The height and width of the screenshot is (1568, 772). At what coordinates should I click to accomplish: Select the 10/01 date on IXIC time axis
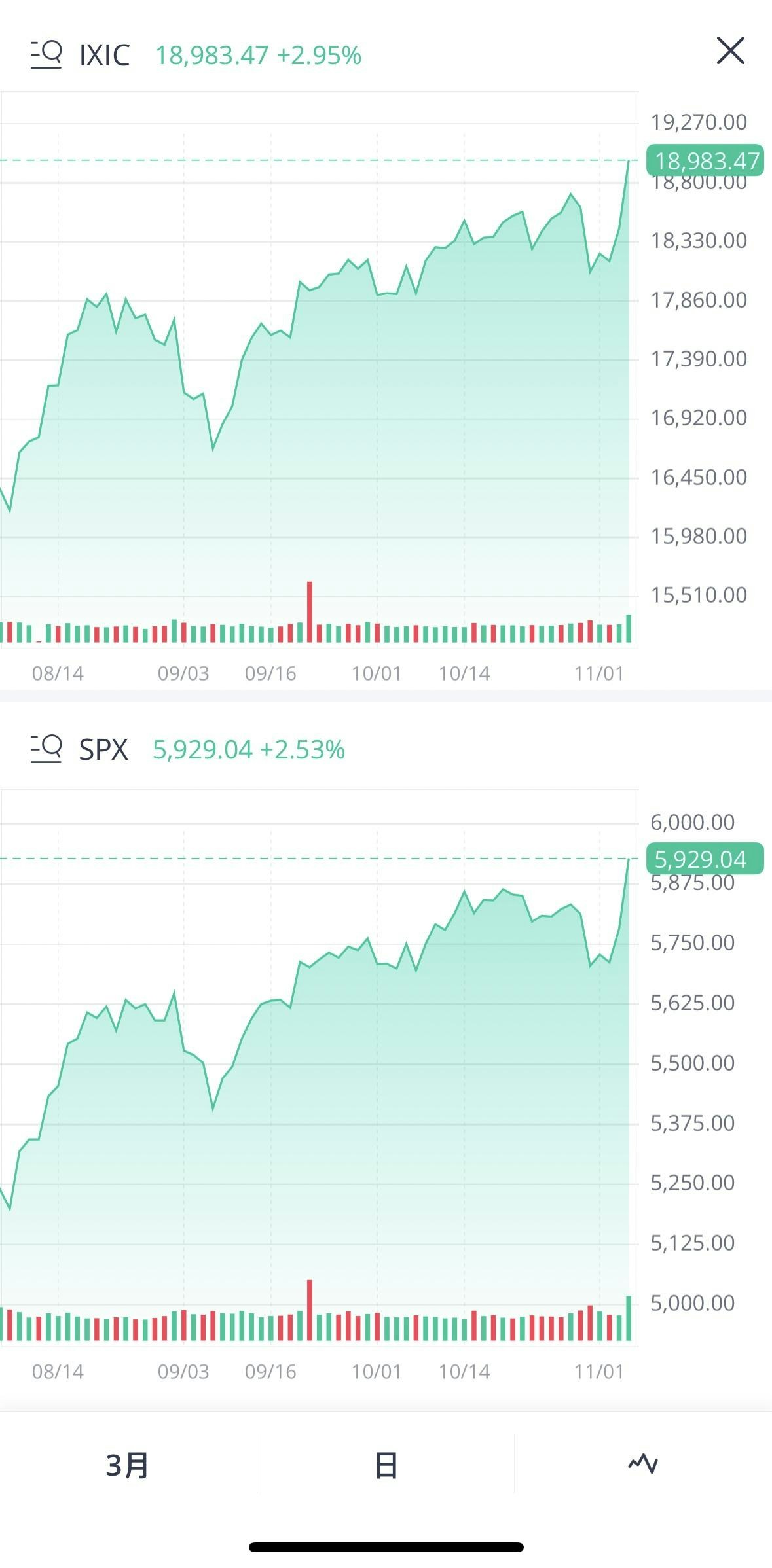377,673
